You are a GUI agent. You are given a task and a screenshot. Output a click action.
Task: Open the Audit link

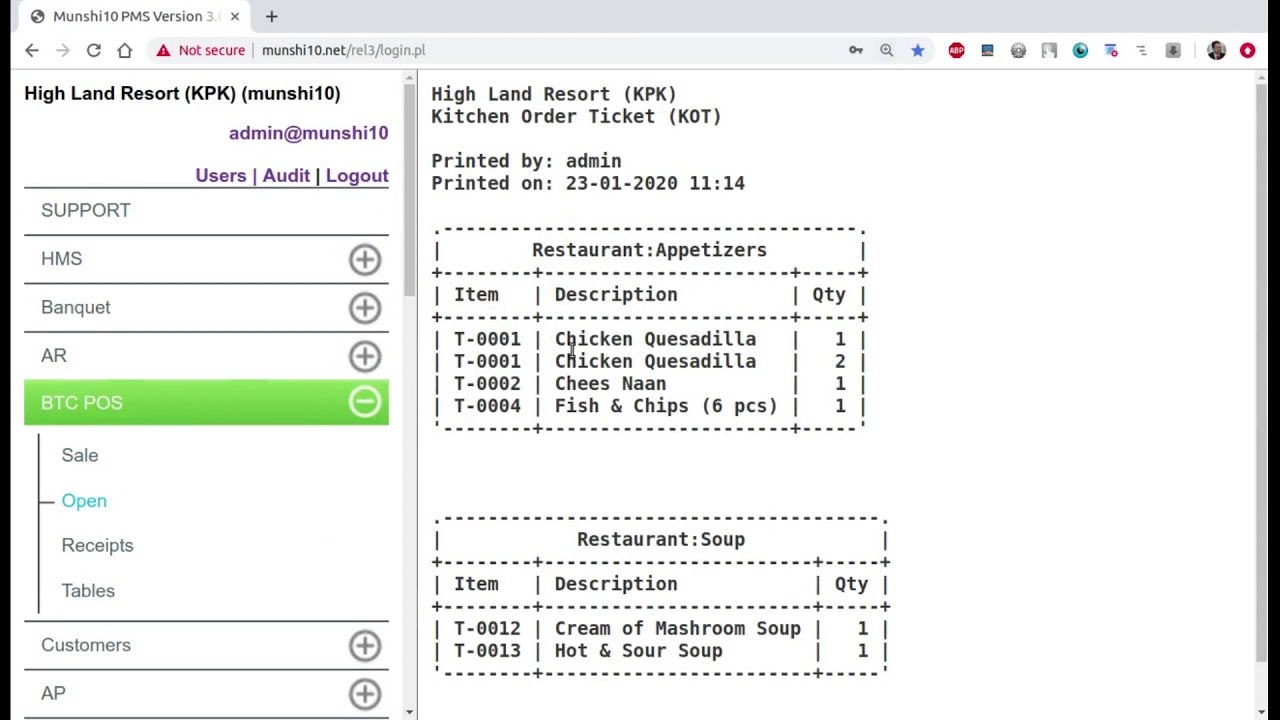point(286,176)
